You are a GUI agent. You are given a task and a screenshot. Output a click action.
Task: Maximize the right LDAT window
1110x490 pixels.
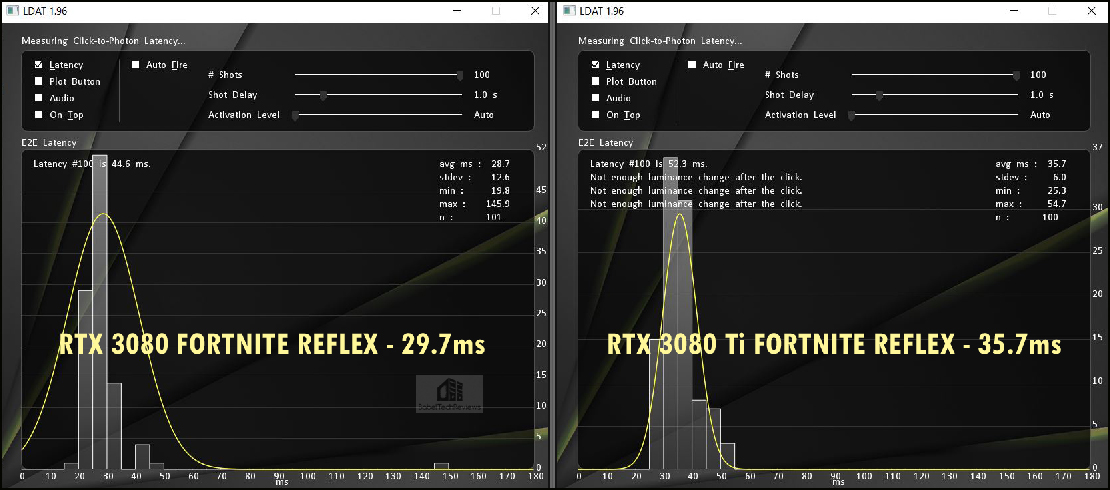click(1053, 11)
